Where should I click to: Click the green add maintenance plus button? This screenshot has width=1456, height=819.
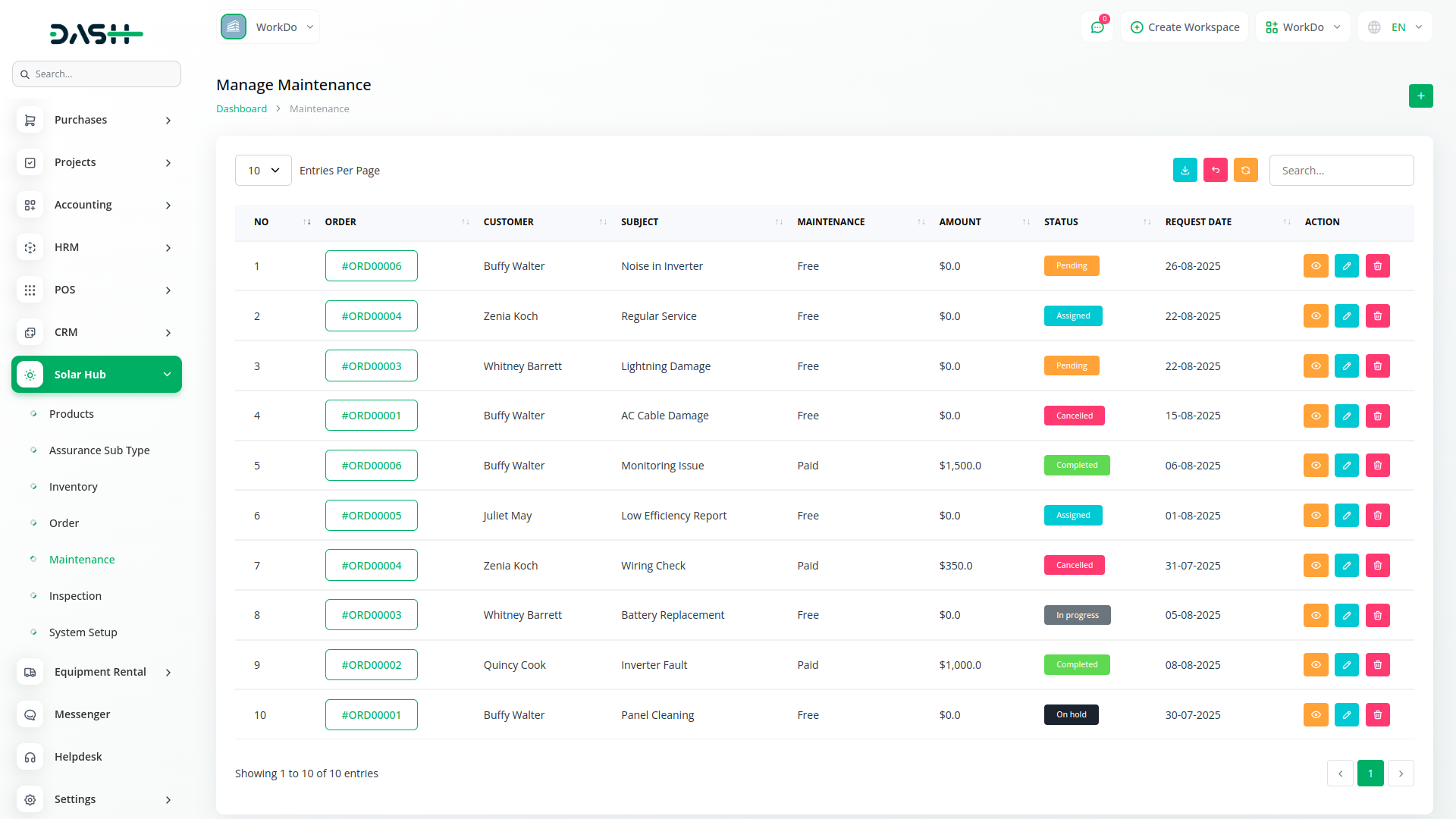tap(1420, 96)
